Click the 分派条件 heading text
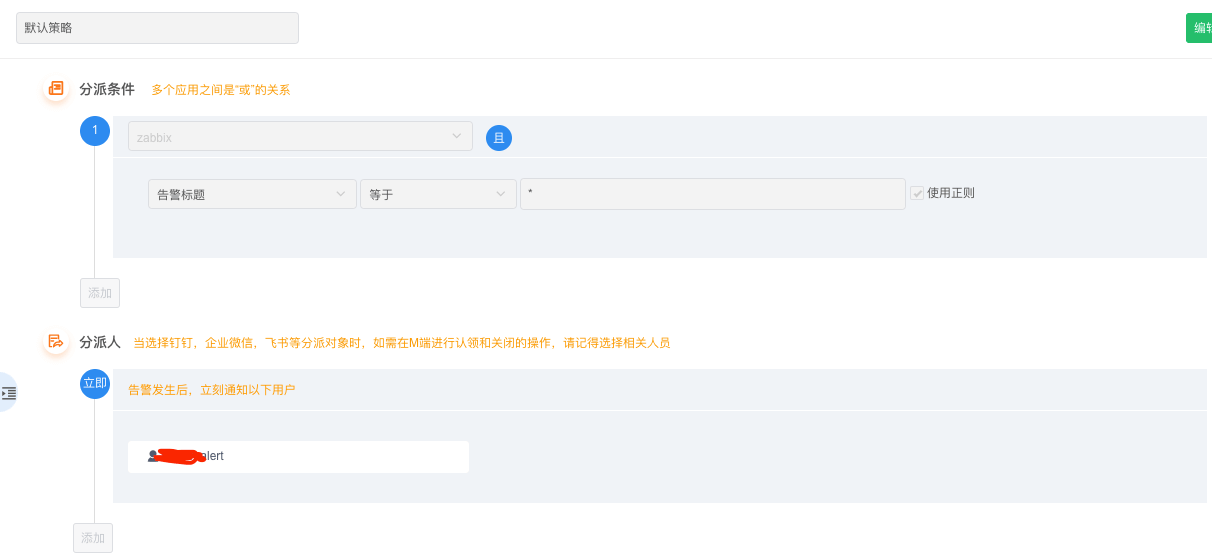The image size is (1212, 558). [x=107, y=89]
